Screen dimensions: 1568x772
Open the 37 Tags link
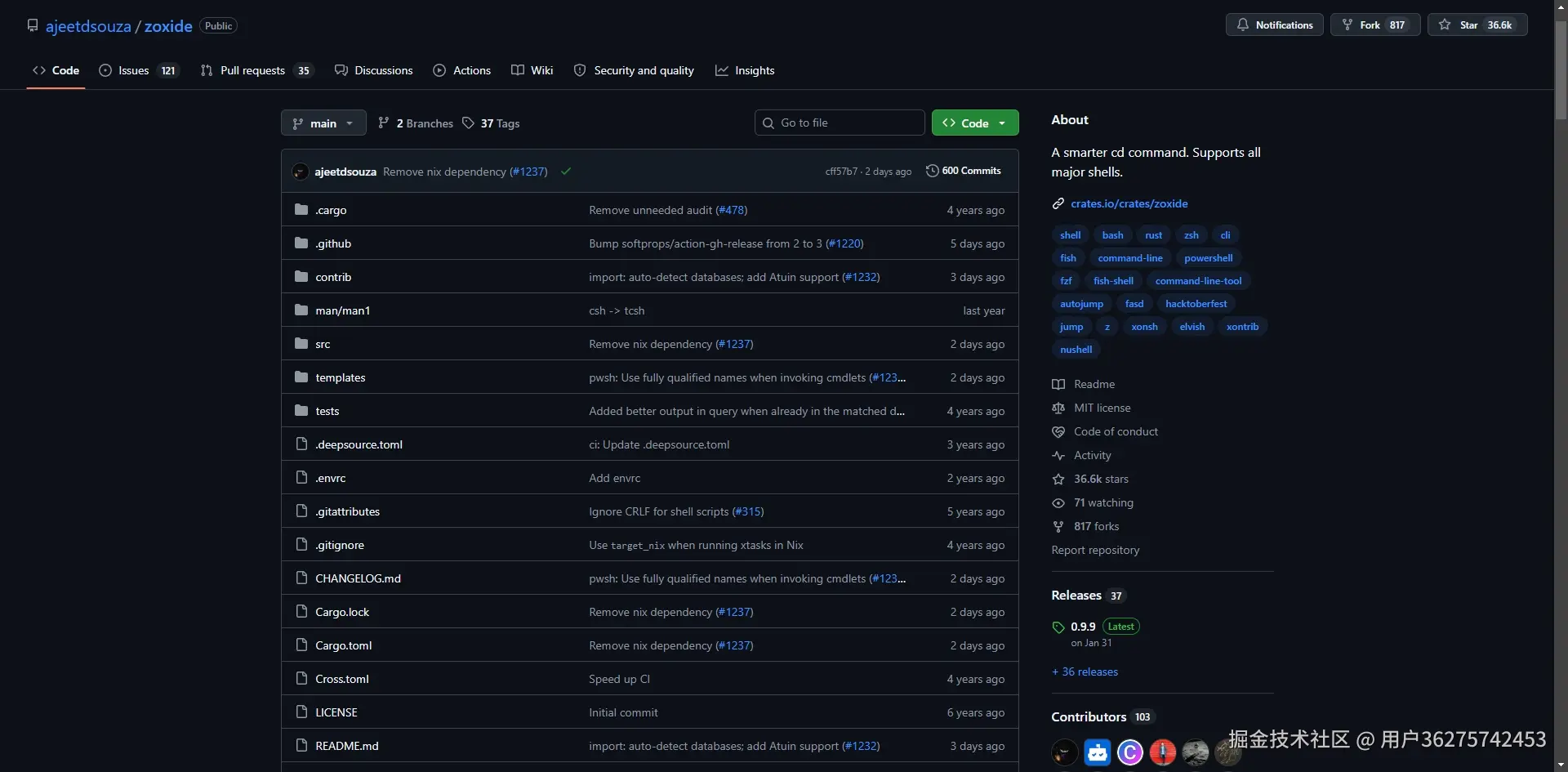pyautogui.click(x=491, y=123)
